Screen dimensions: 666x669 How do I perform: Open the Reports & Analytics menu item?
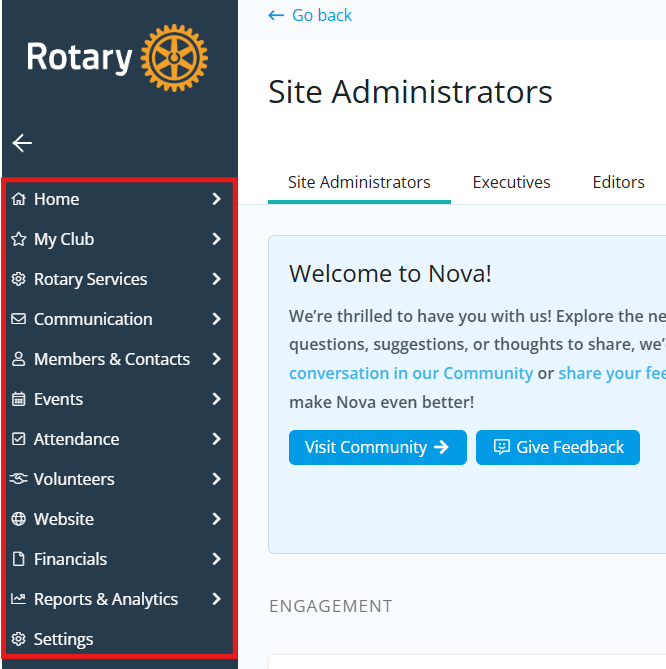pos(119,599)
